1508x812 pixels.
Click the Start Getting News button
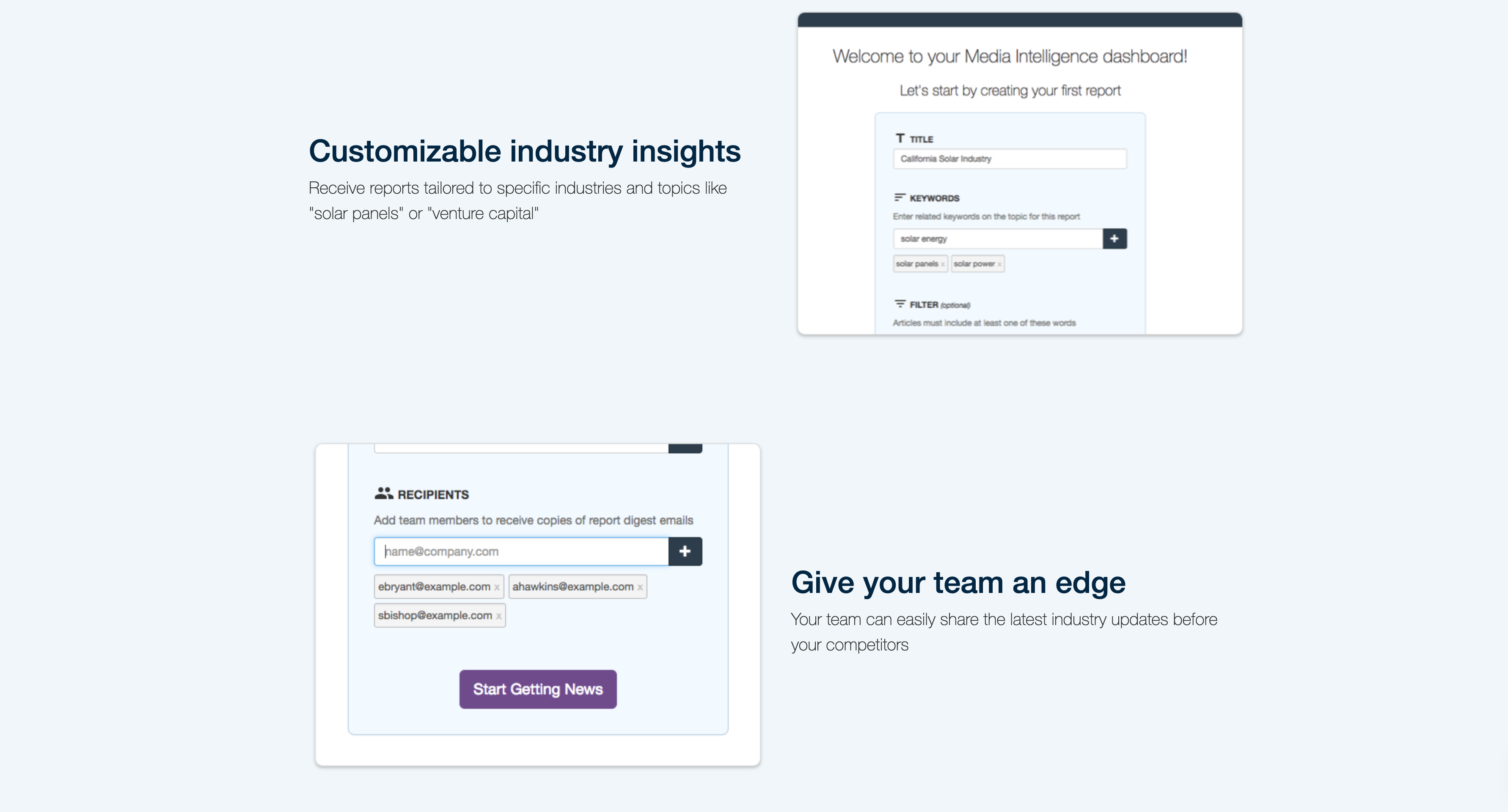[x=538, y=689]
